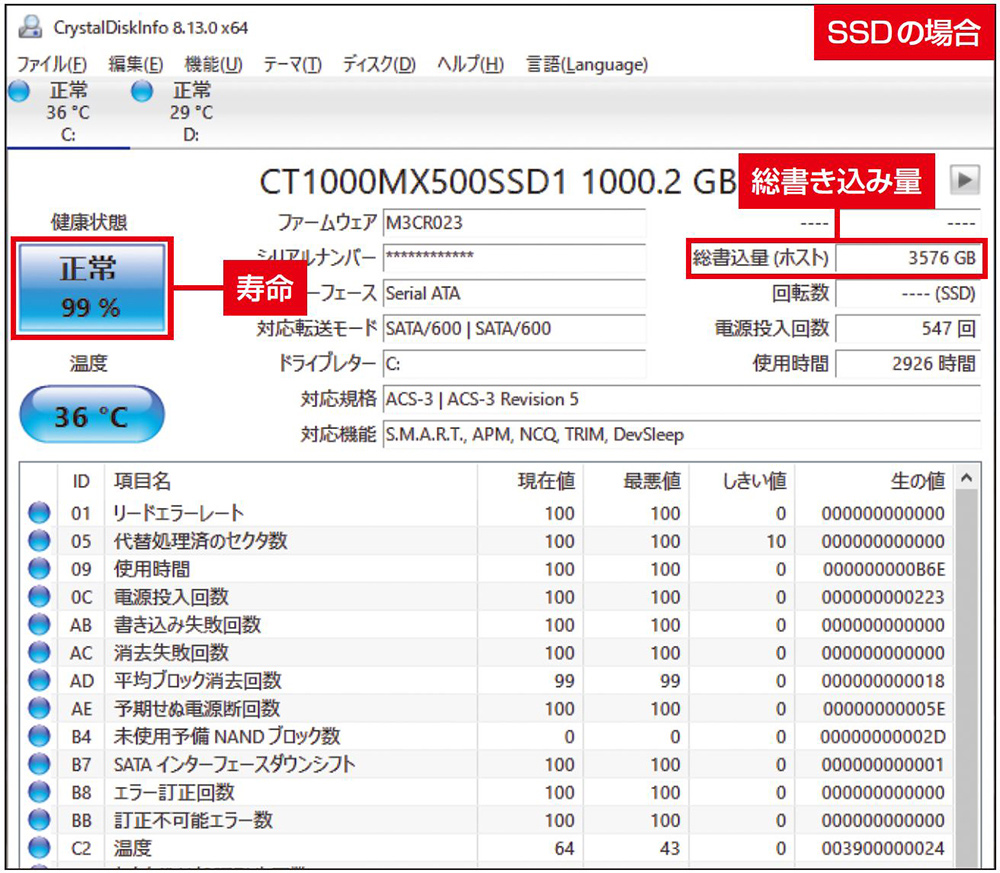This screenshot has width=1000, height=873.
Task: Click the blue health indicator above D: drive
Action: pos(140,90)
